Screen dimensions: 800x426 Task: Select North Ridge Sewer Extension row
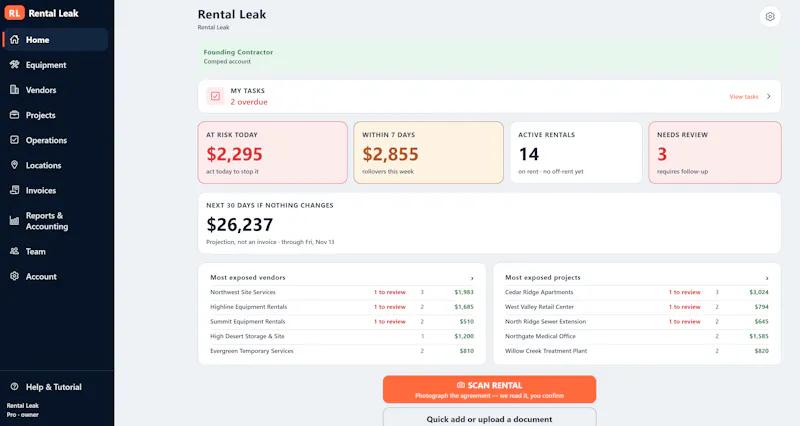click(x=637, y=322)
